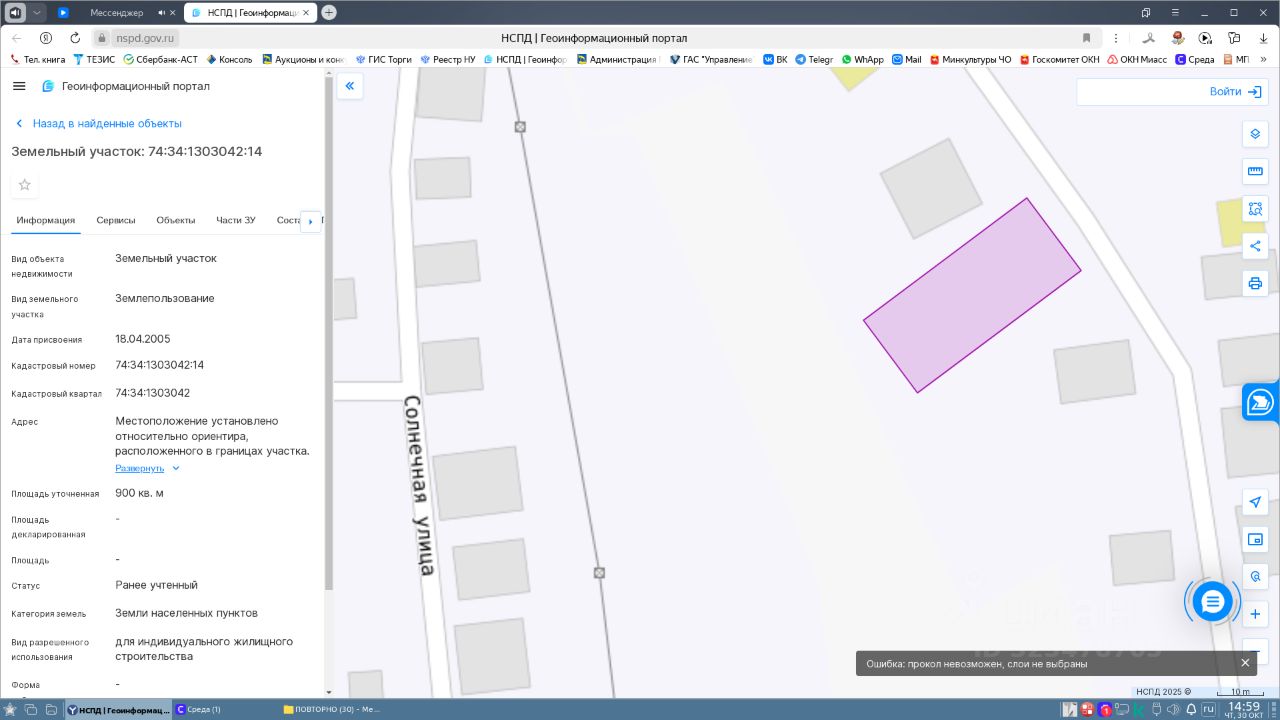Zoom in with the plus button
The width and height of the screenshot is (1280, 720).
[1255, 614]
